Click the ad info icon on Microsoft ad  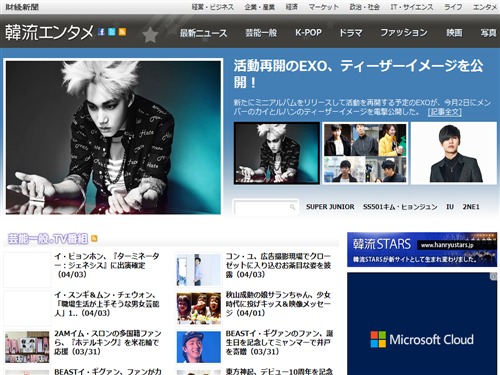tap(494, 276)
